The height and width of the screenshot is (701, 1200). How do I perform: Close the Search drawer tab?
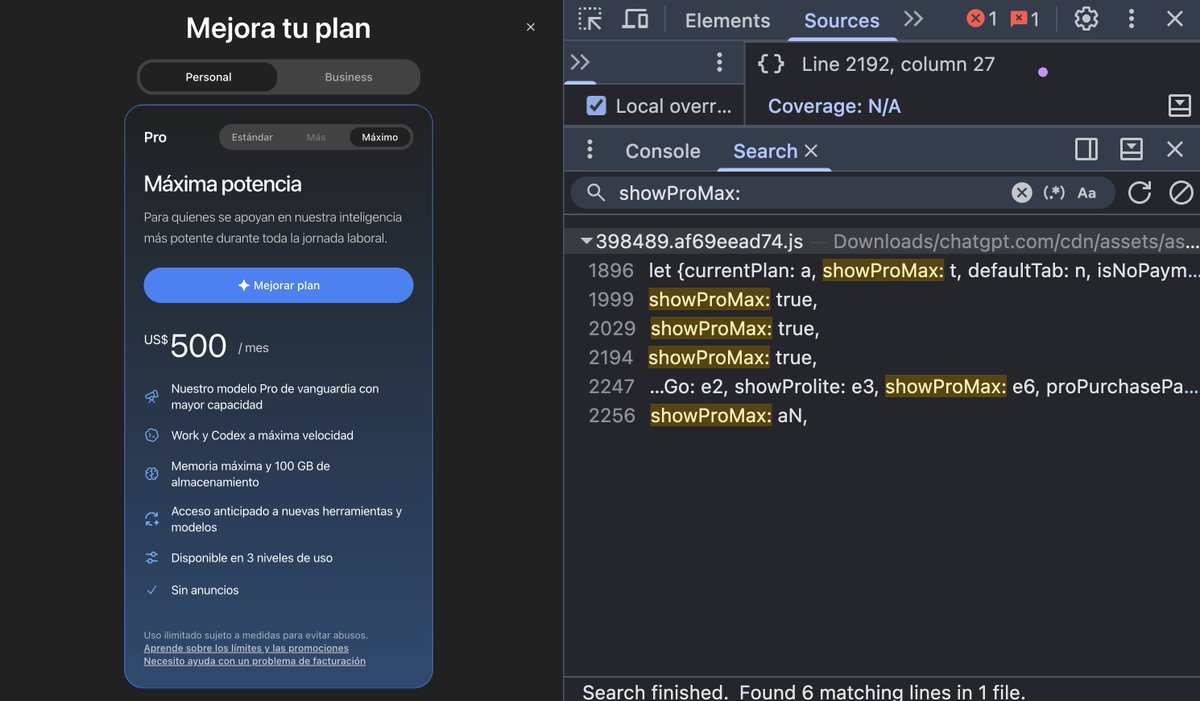811,151
